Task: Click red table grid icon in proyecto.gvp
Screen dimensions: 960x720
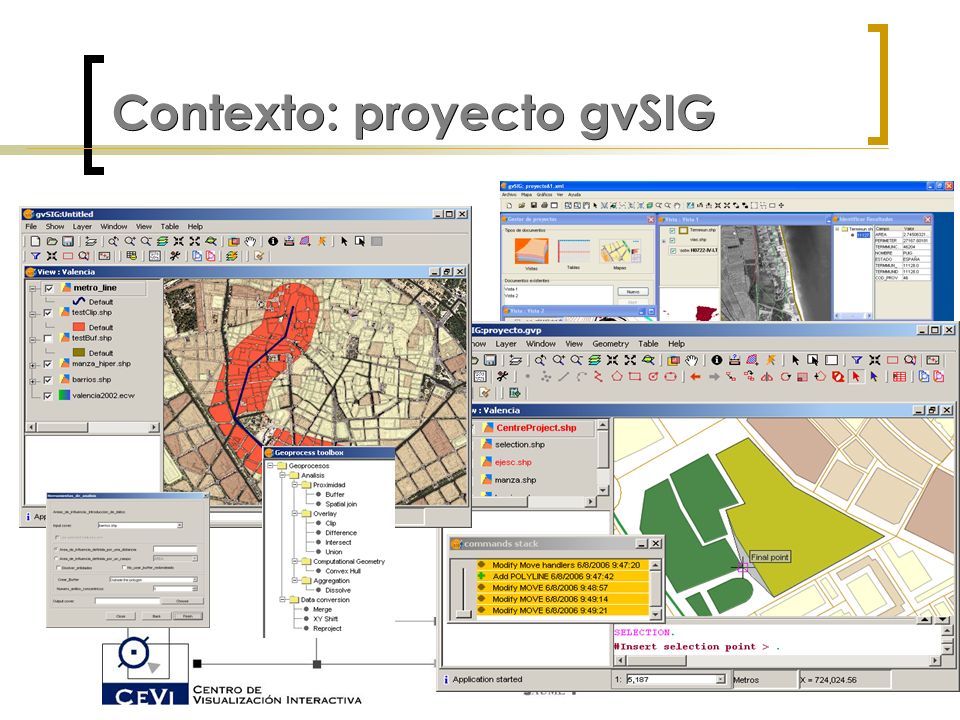Action: pyautogui.click(x=899, y=377)
